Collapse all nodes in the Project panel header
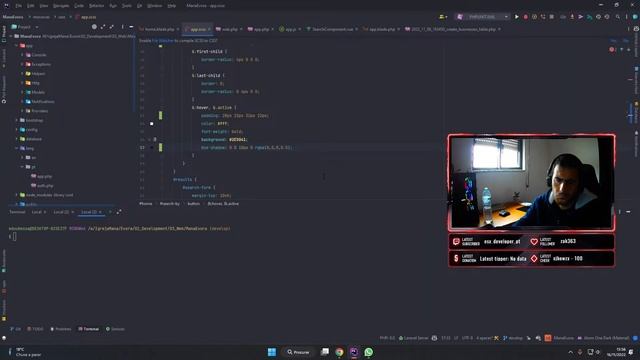Viewport: 640px width, 360px height. pos(111,27)
